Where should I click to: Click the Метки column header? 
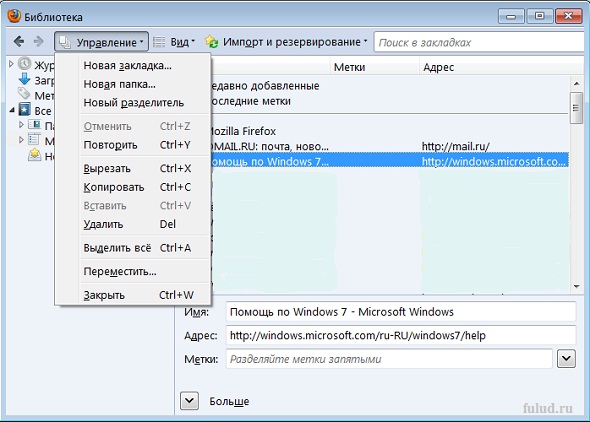(x=375, y=67)
